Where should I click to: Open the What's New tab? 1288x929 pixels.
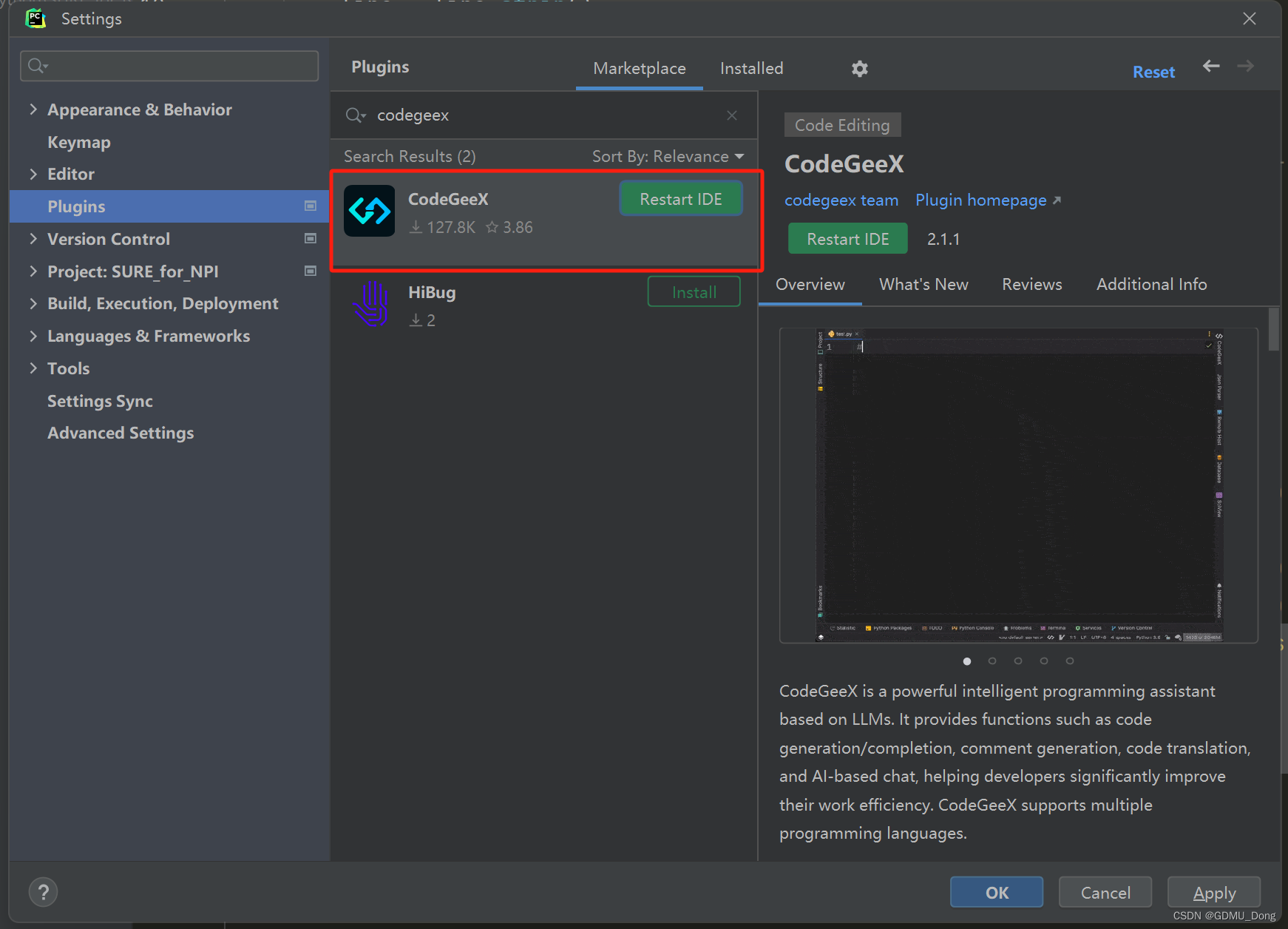[x=923, y=285]
